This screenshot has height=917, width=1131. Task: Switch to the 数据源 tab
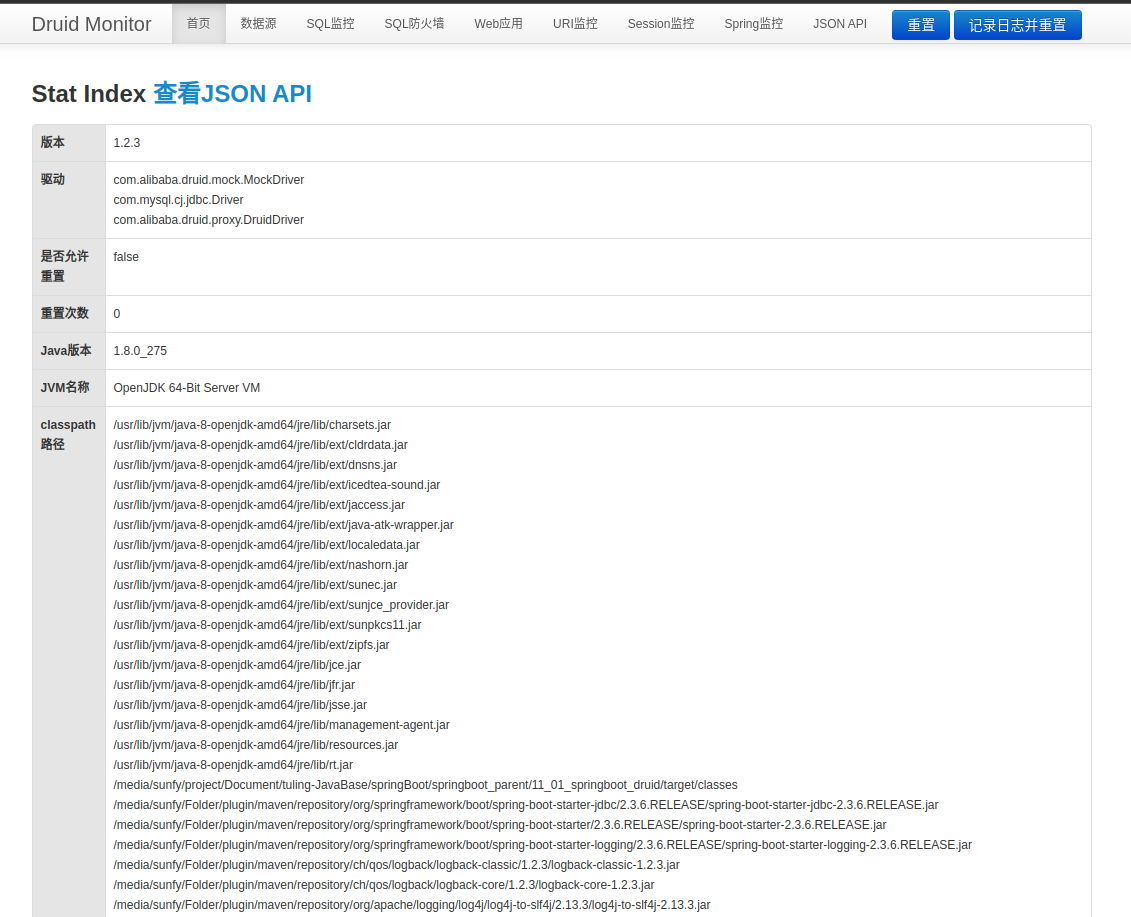tap(258, 24)
